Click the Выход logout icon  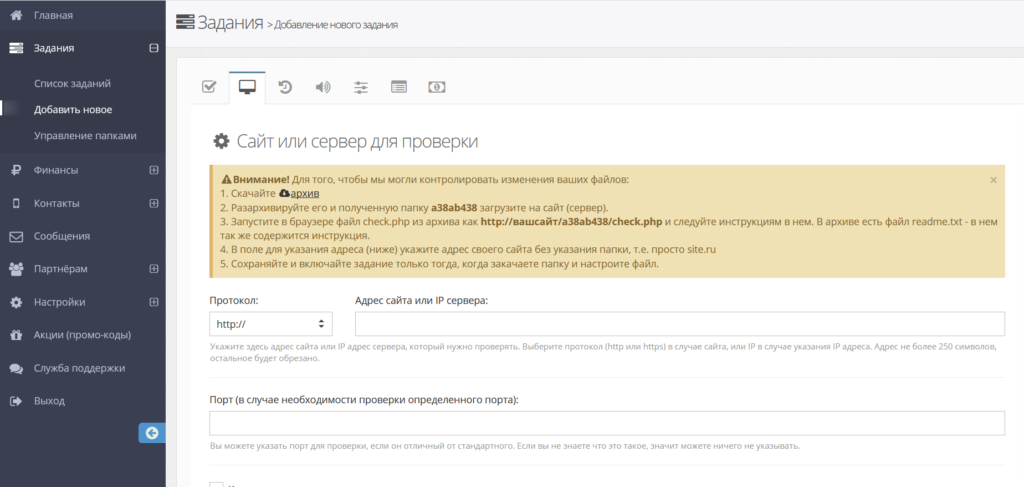tap(16, 401)
